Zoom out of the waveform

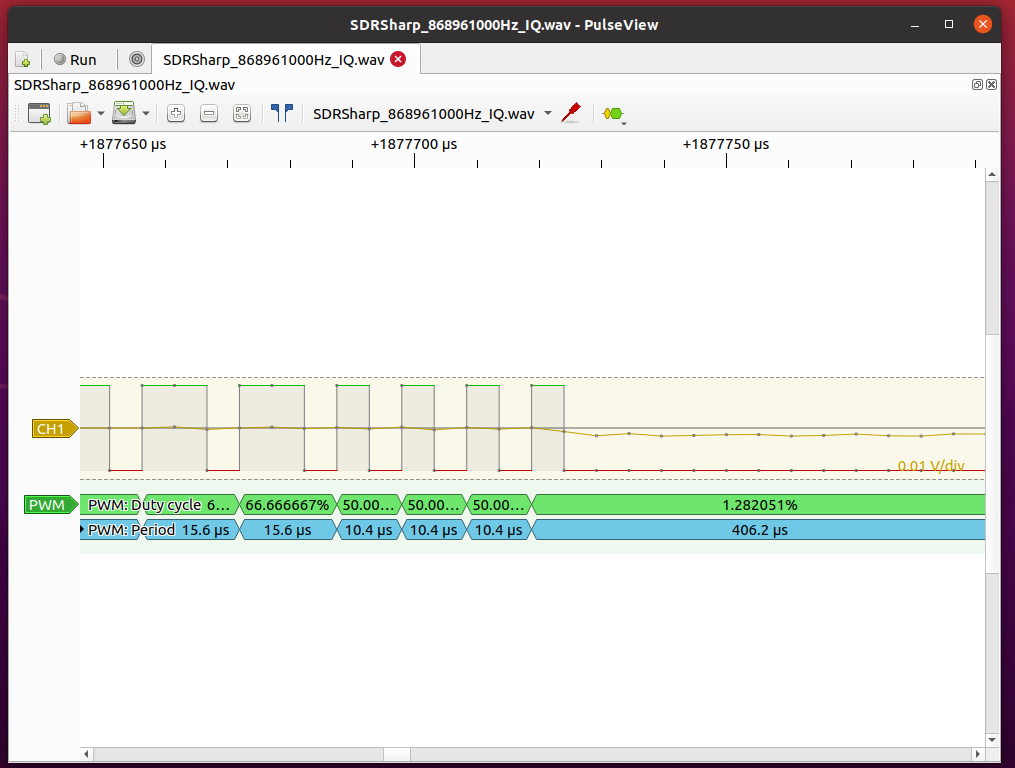tap(209, 113)
